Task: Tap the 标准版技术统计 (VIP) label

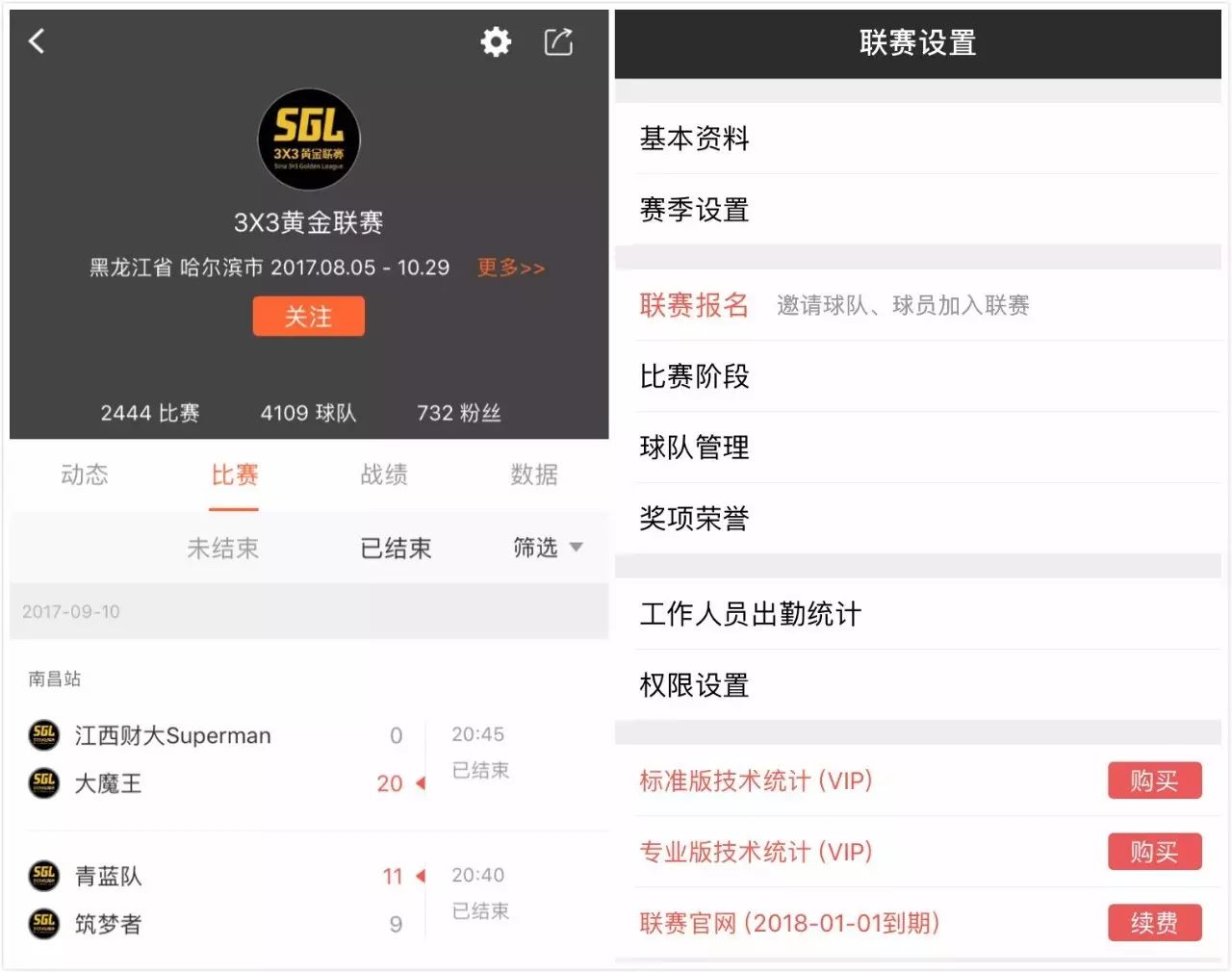Action: coord(757,780)
